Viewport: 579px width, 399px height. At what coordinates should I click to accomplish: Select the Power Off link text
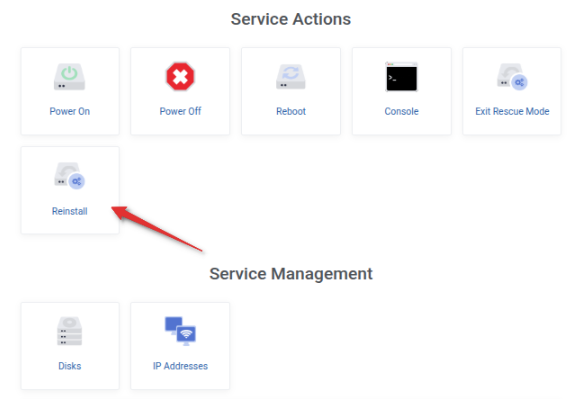(180, 111)
